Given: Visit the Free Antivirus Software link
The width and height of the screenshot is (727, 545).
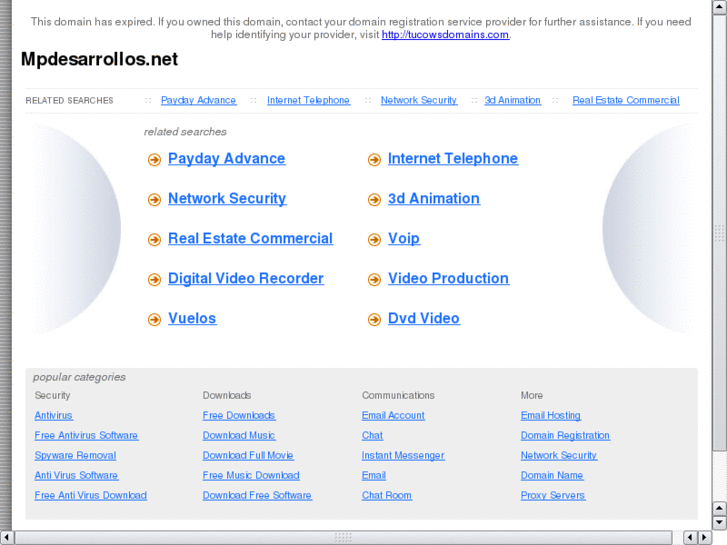Looking at the screenshot, I should [x=86, y=436].
